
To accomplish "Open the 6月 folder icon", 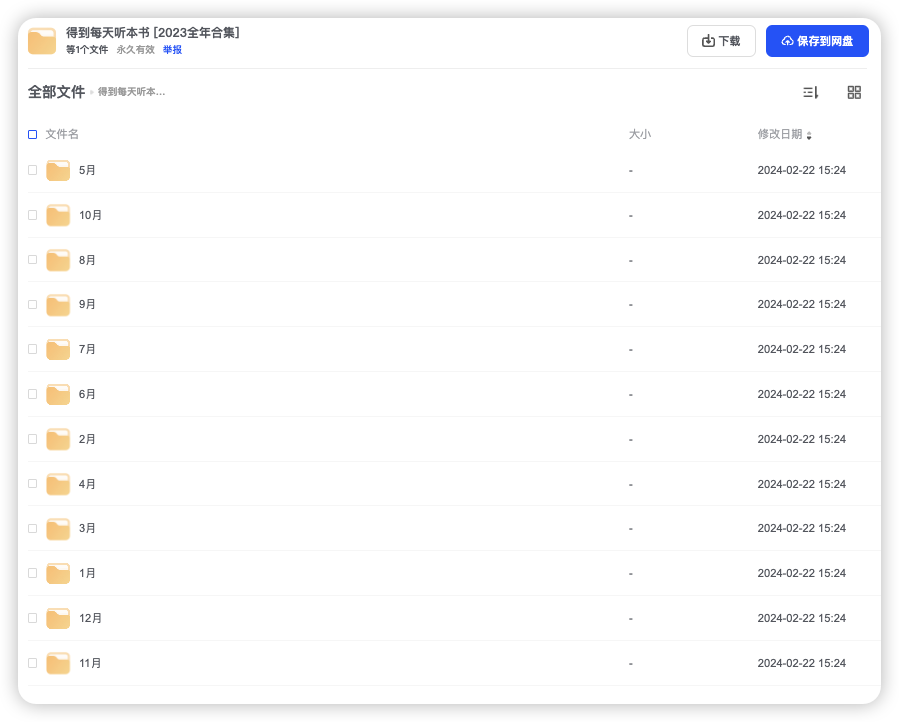I will (58, 394).
